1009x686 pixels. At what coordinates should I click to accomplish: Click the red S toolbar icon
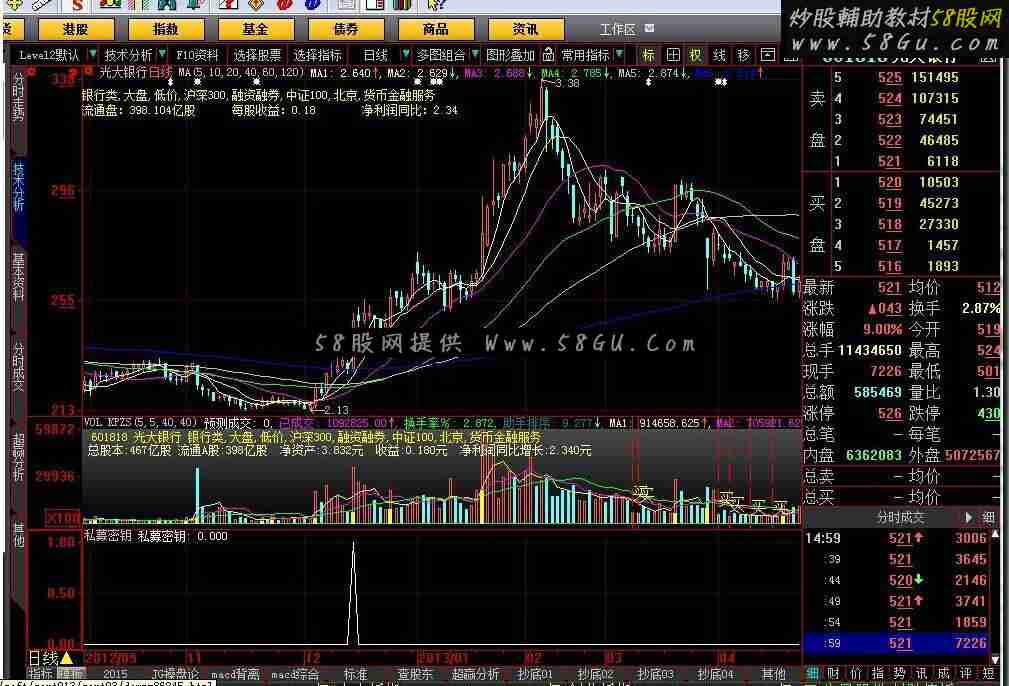pyautogui.click(x=78, y=5)
